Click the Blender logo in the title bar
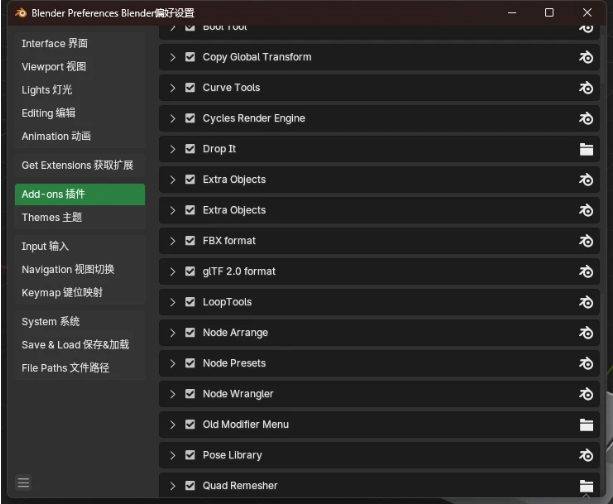Viewport: 613px width, 504px height. coord(21,13)
